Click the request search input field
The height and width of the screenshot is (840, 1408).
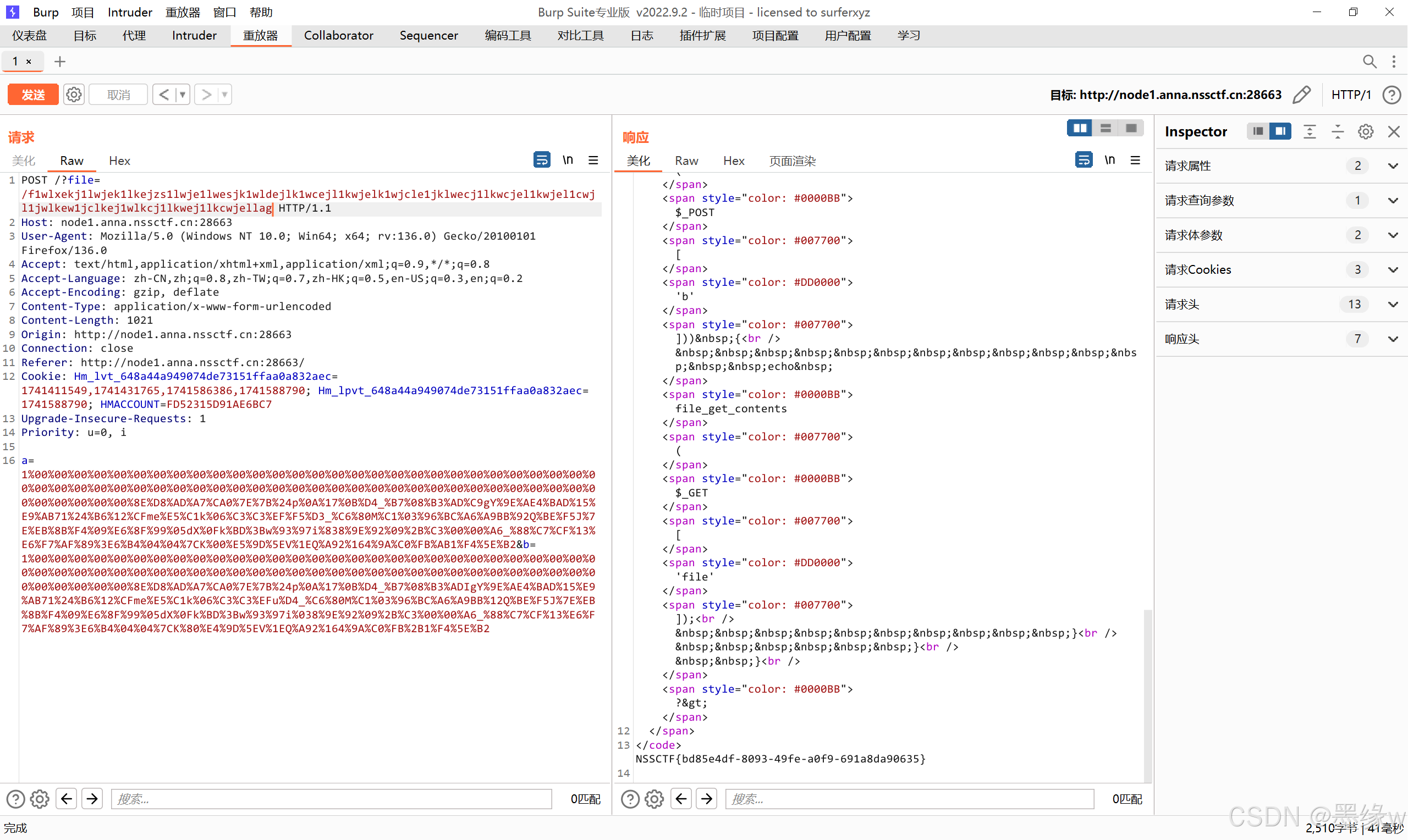click(x=331, y=799)
